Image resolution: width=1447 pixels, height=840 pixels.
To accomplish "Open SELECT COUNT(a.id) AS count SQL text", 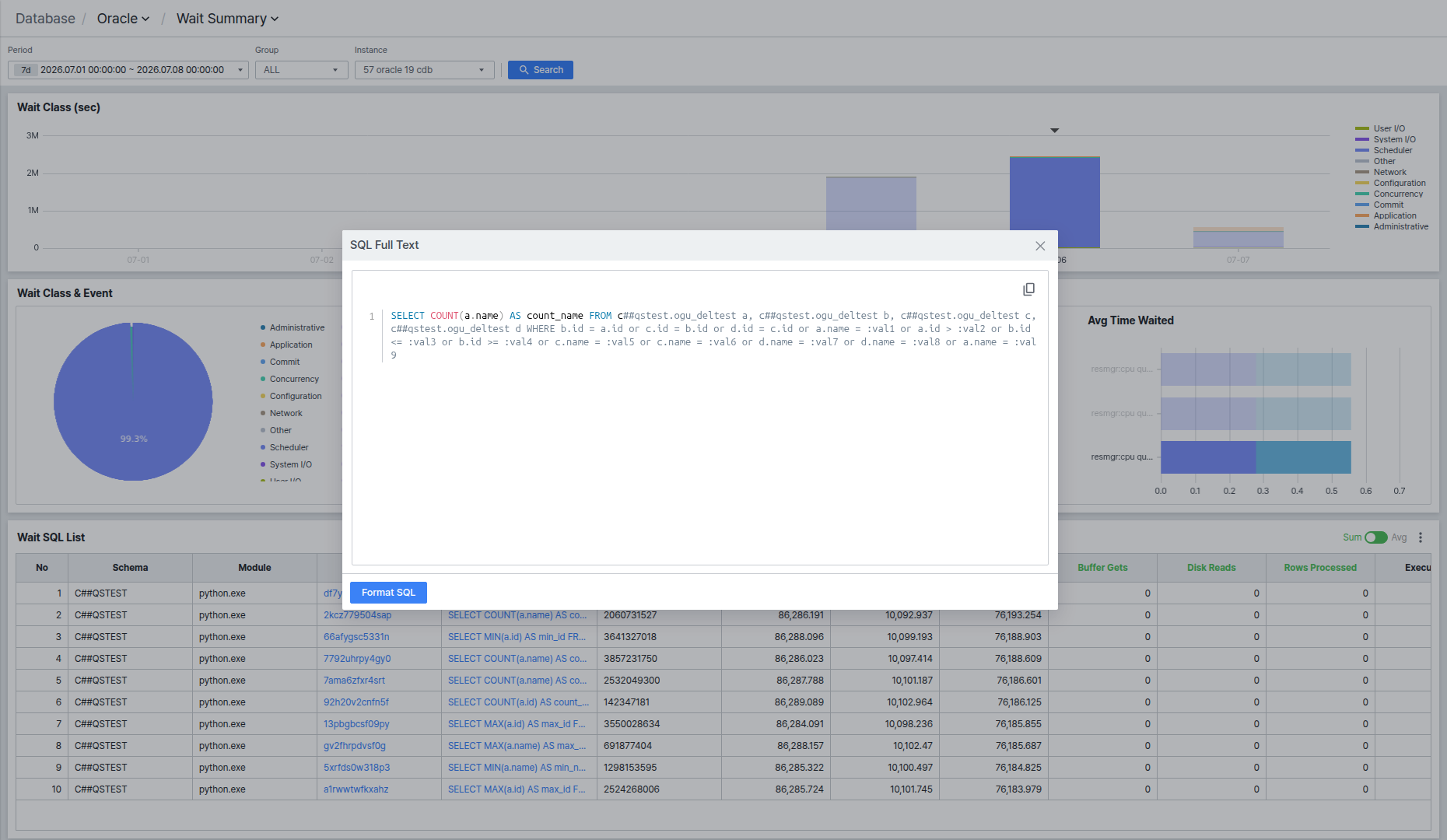I will (x=519, y=702).
